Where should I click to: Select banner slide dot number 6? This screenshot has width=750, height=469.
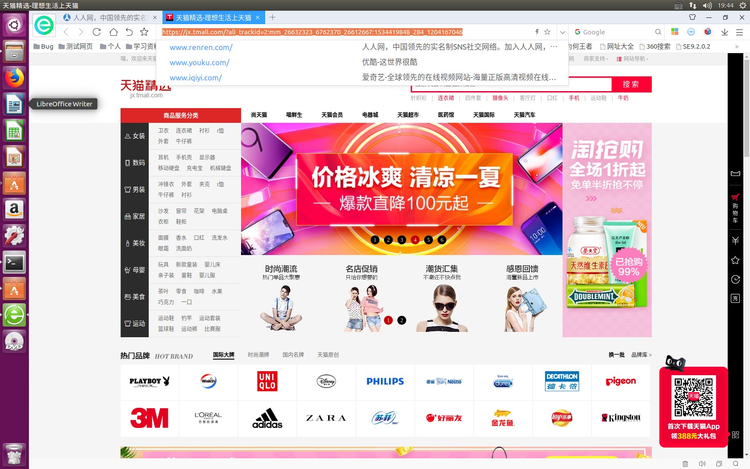(x=442, y=240)
